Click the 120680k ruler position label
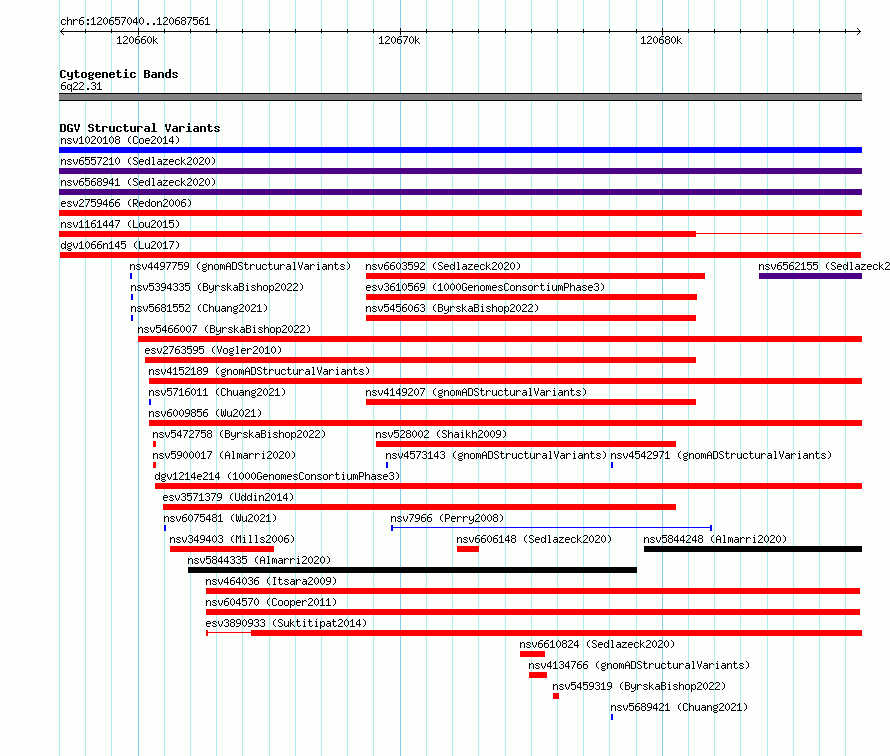890x756 pixels. pos(661,40)
